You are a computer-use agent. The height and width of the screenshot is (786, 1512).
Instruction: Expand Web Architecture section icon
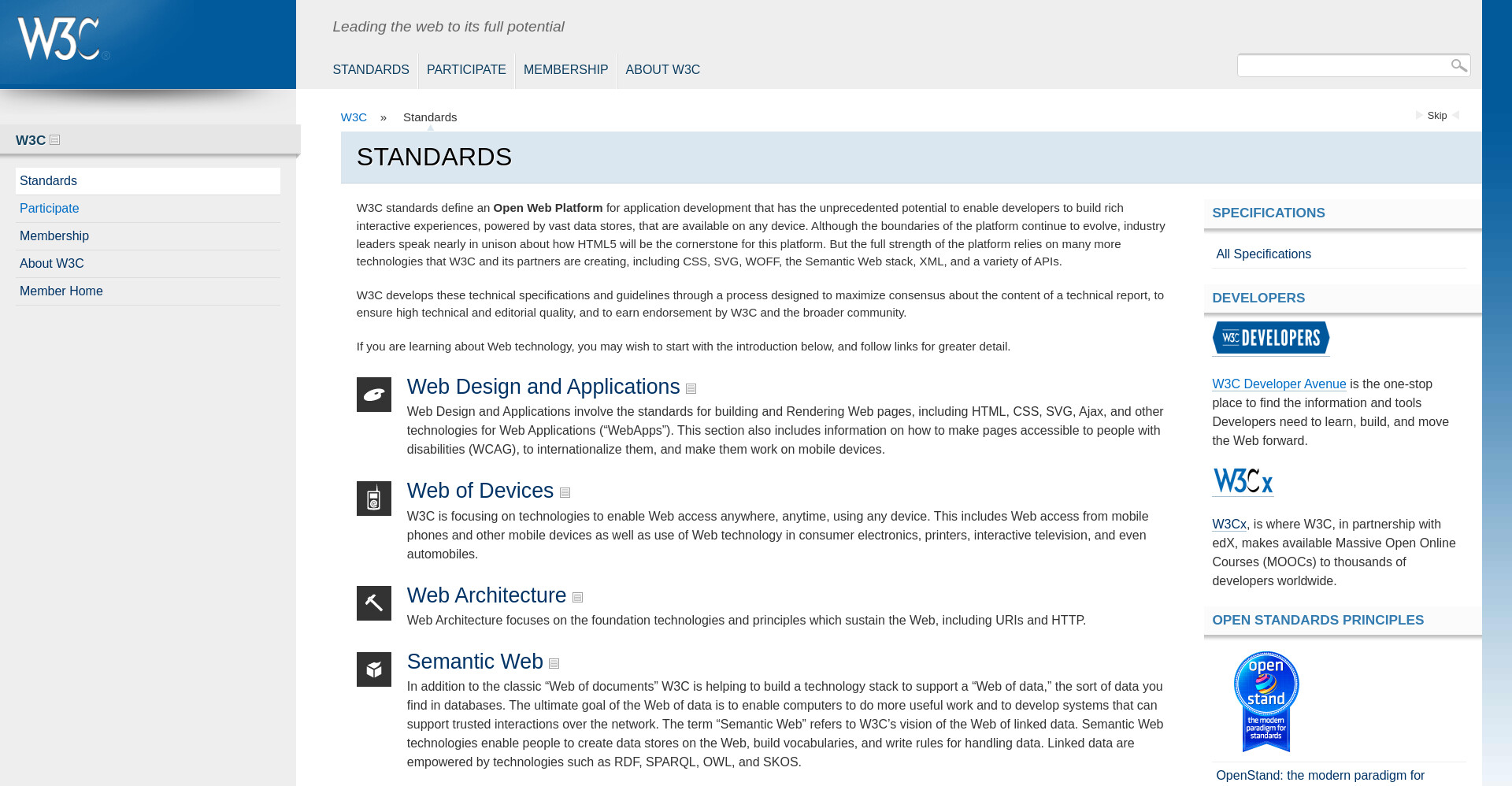click(578, 598)
